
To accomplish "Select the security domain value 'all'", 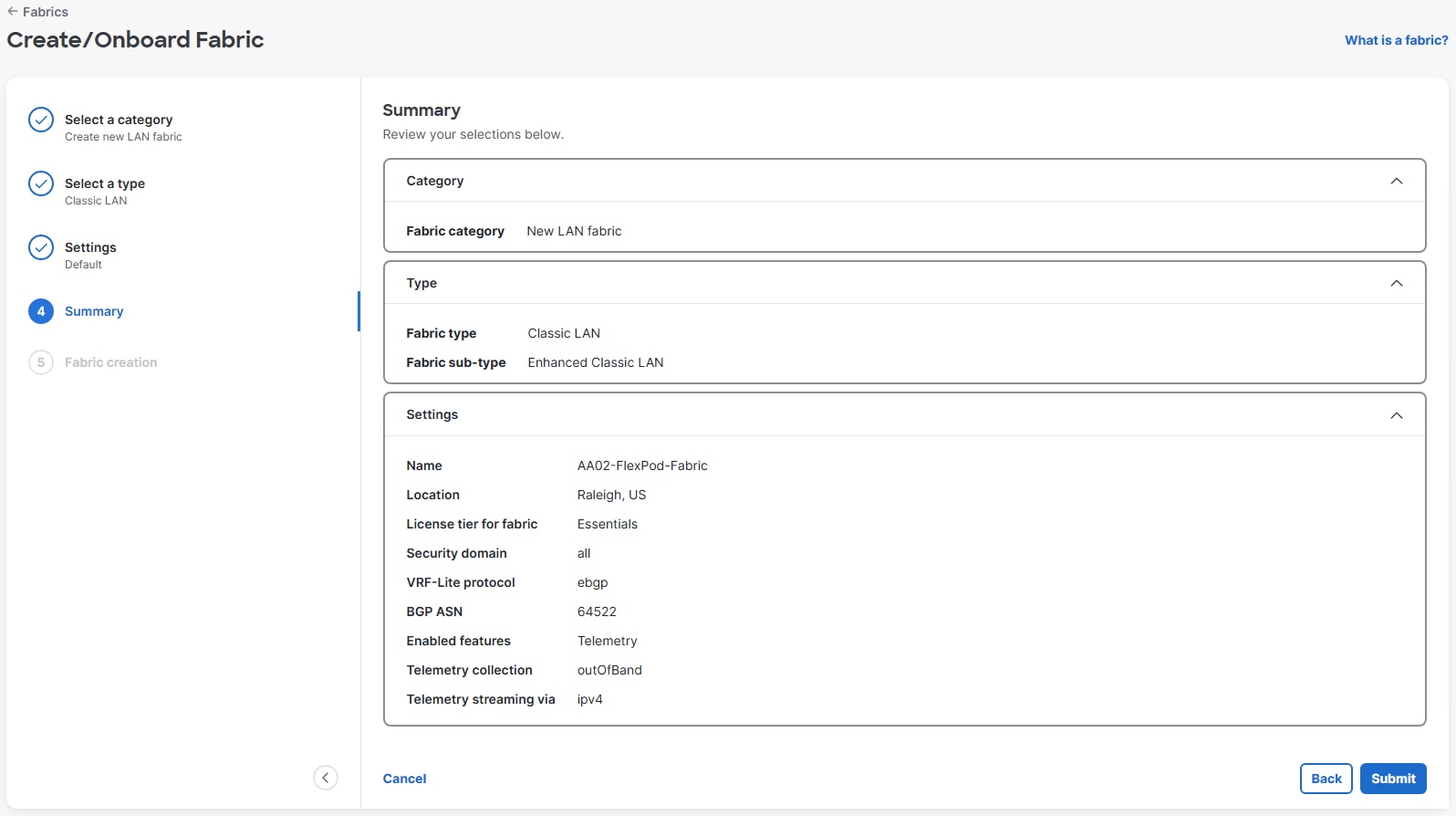I will (x=584, y=553).
